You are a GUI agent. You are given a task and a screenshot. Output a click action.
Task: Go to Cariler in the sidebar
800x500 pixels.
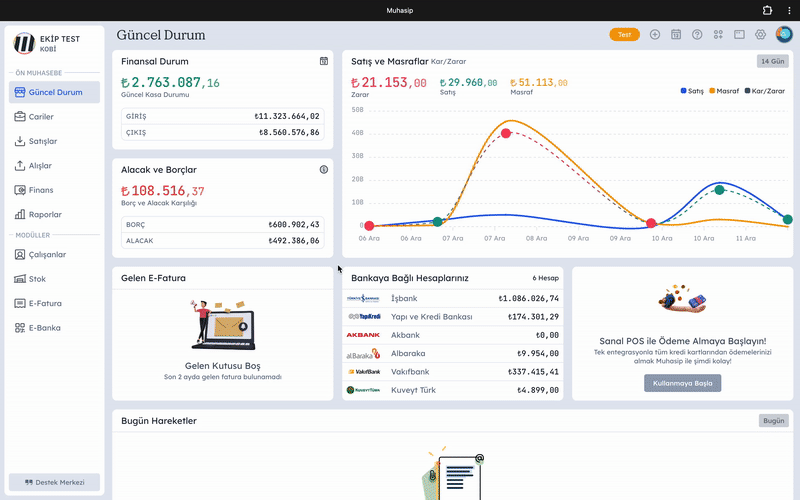pos(41,117)
